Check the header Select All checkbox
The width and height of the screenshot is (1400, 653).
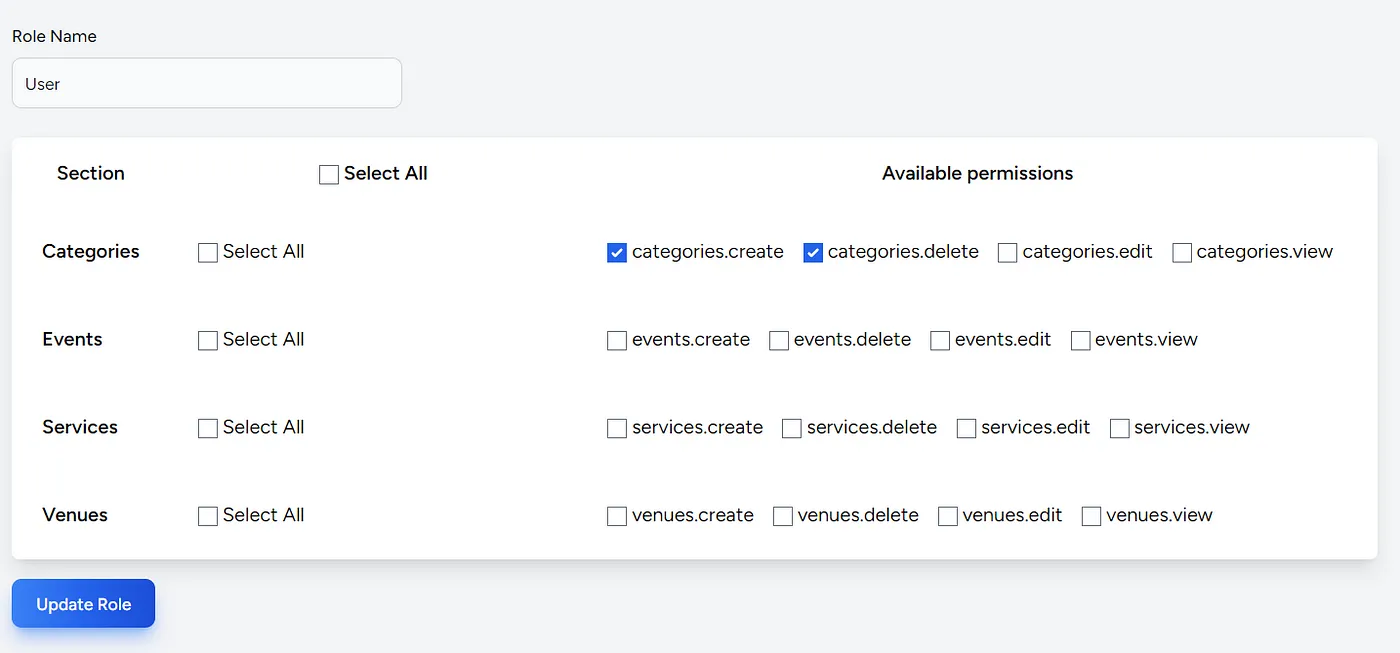tap(329, 175)
